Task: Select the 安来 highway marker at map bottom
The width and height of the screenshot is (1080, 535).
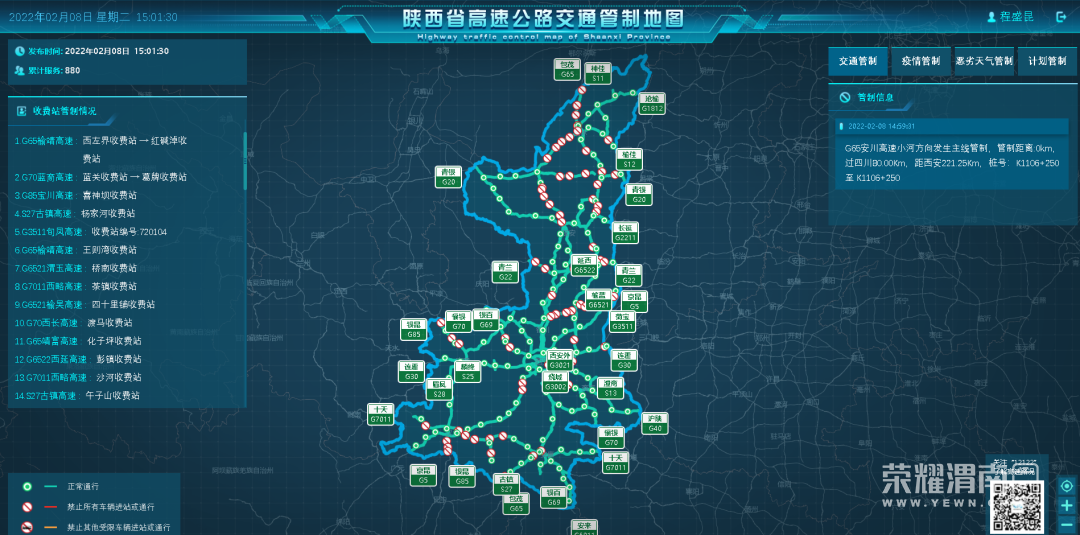Action: 585,528
